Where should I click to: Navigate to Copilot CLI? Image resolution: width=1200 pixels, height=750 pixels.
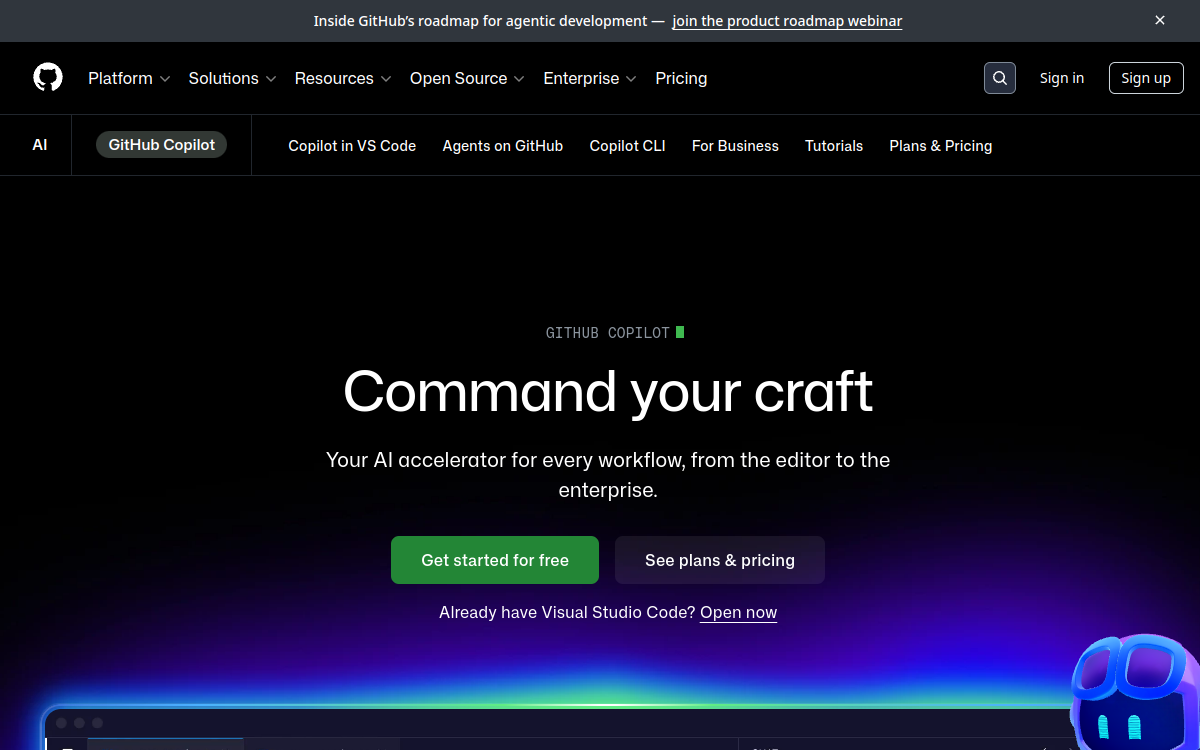(627, 145)
